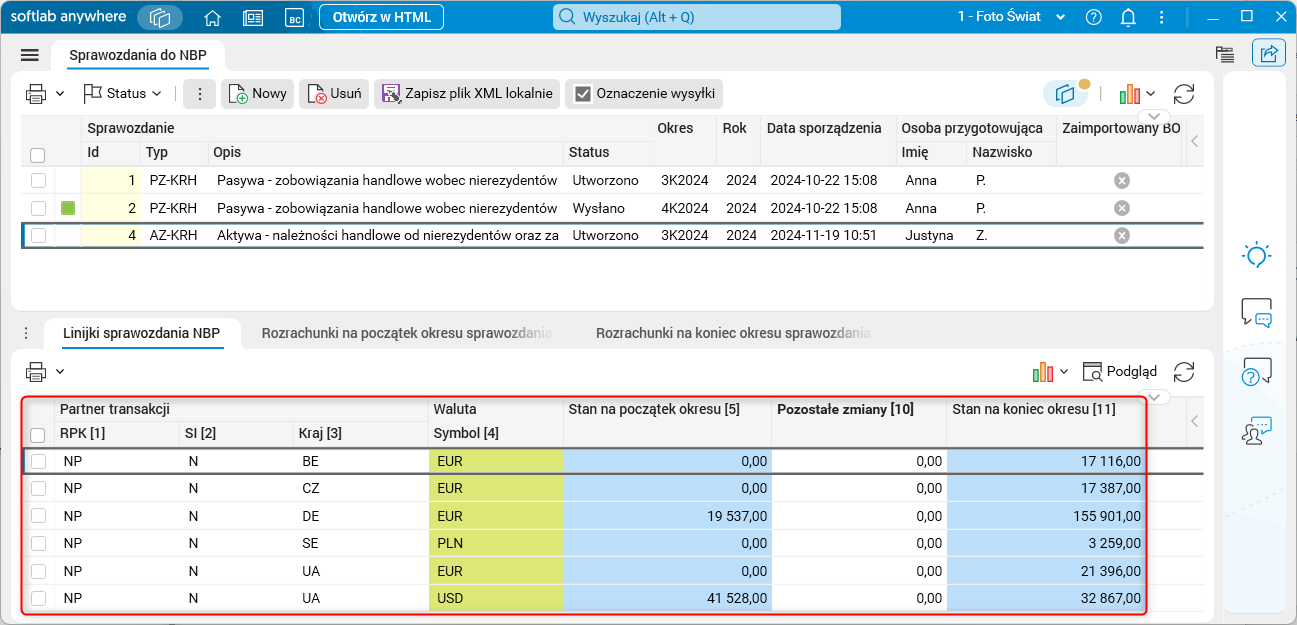
Task: Select the Linijki sprawozdania NBP tab
Action: [143, 334]
